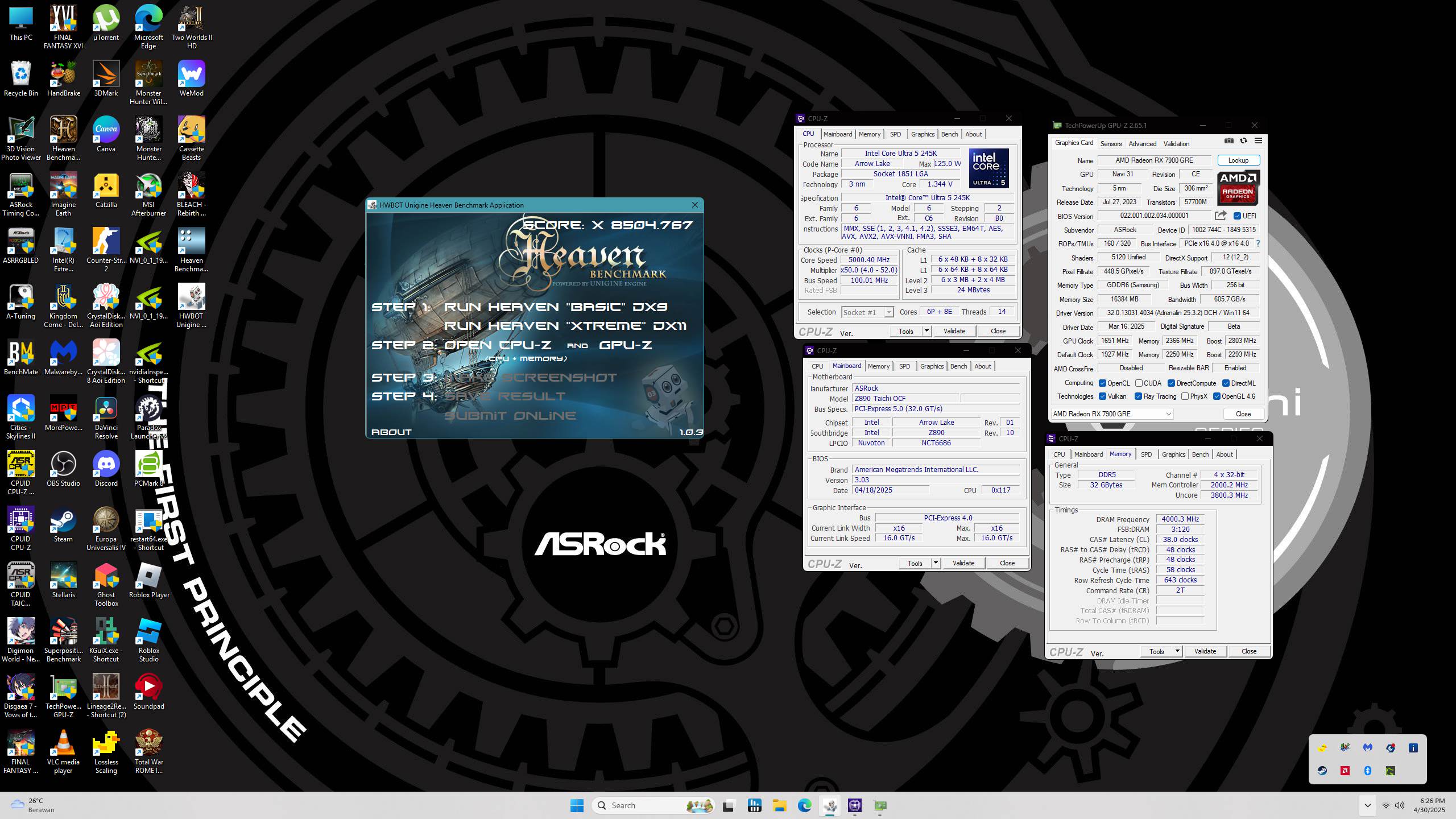This screenshot has width=1456, height=819.
Task: Click the Lookup button in GPU-Z
Action: coord(1238,160)
